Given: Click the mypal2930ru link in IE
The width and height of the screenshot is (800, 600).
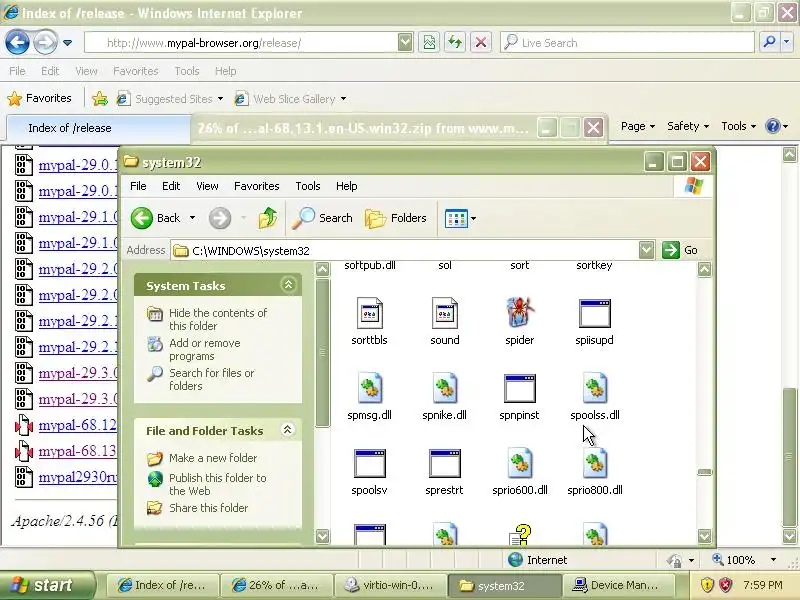Looking at the screenshot, I should click(78, 477).
